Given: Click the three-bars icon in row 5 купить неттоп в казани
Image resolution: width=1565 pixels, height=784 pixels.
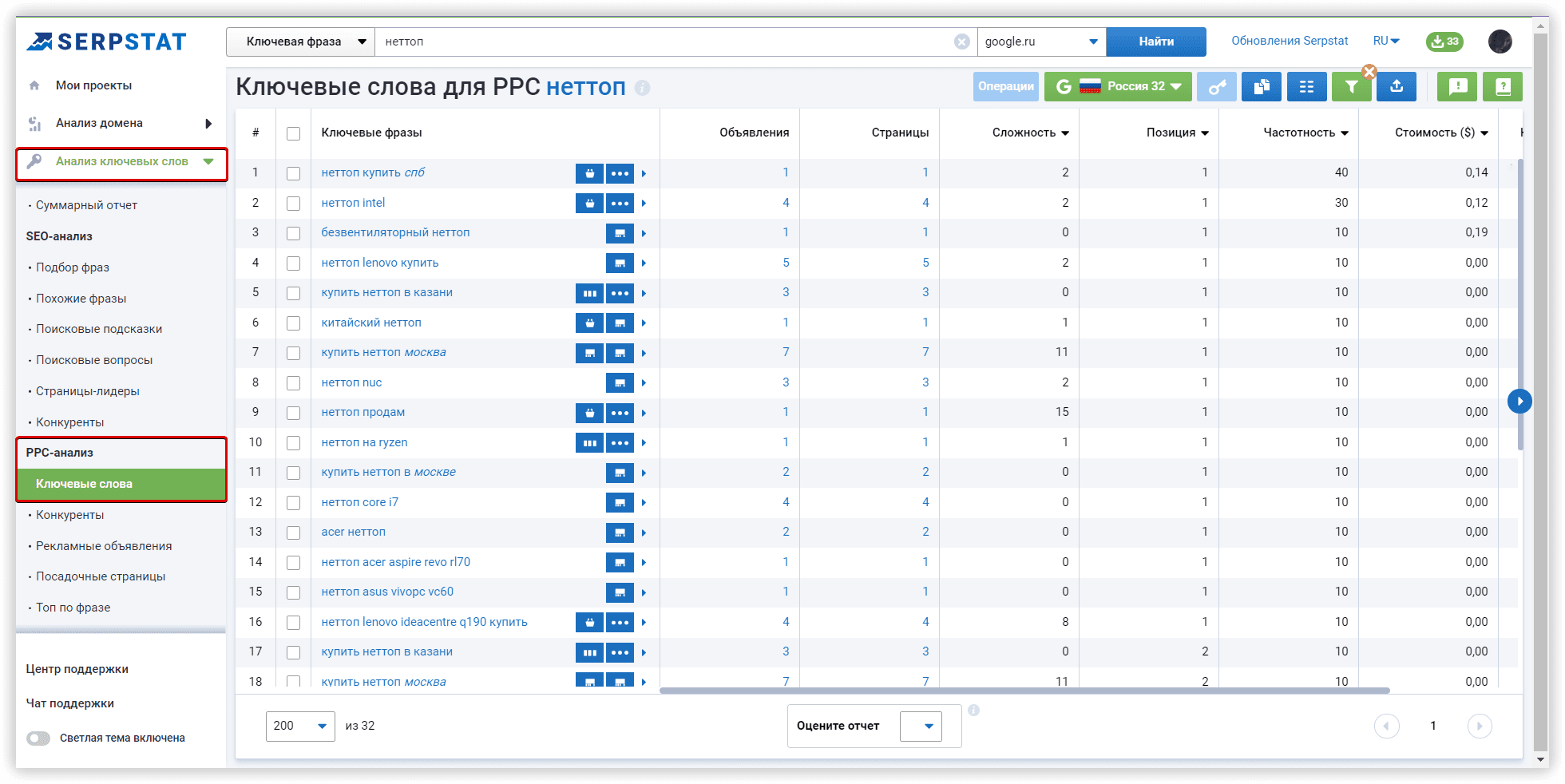Looking at the screenshot, I should point(589,293).
